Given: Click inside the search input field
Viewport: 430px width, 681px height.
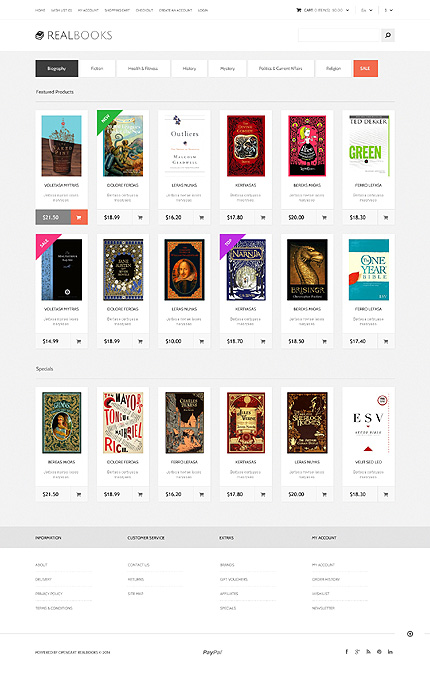Looking at the screenshot, I should click(339, 35).
